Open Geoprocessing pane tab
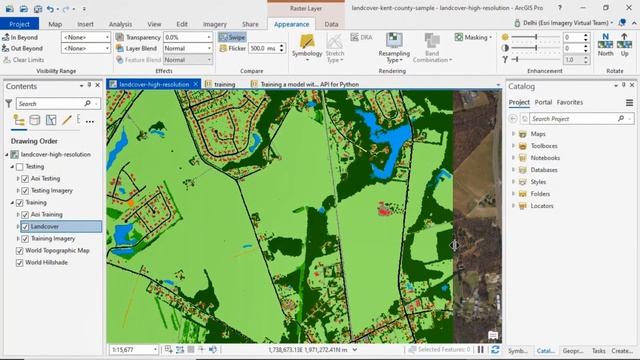Image resolution: width=640 pixels, height=360 pixels. click(x=573, y=351)
